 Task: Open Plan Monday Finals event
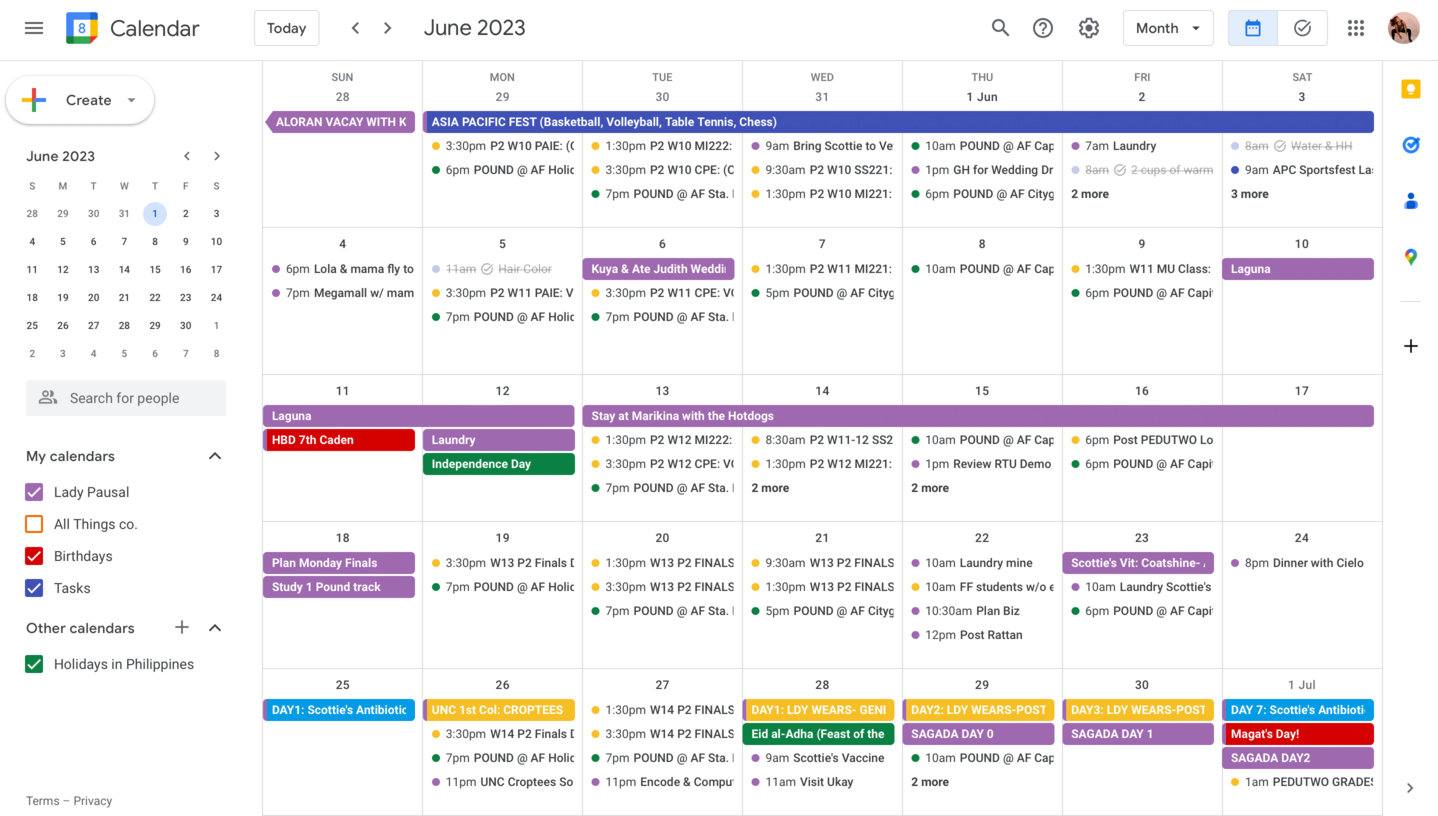pyautogui.click(x=339, y=563)
